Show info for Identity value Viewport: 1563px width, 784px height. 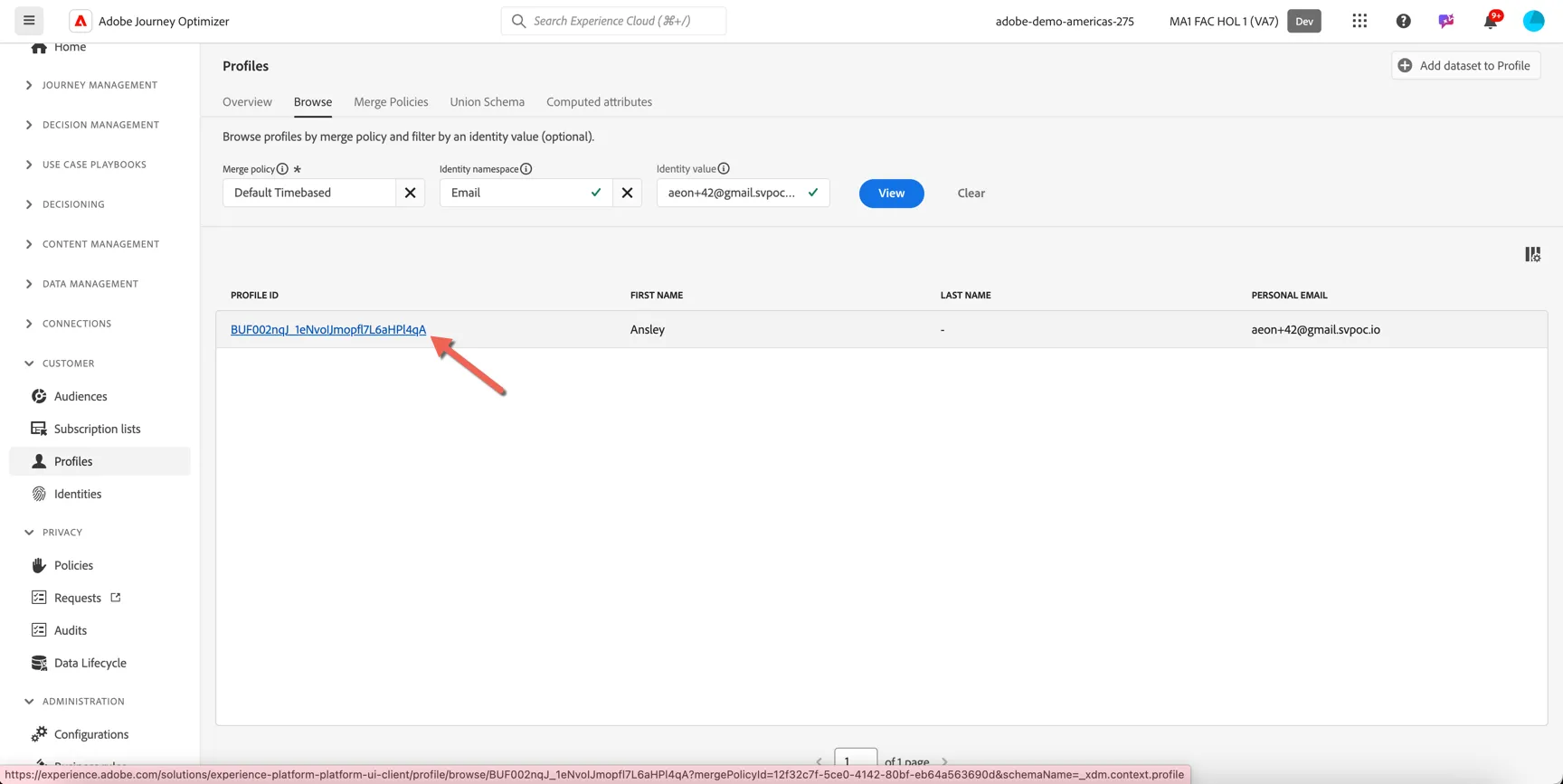(724, 169)
